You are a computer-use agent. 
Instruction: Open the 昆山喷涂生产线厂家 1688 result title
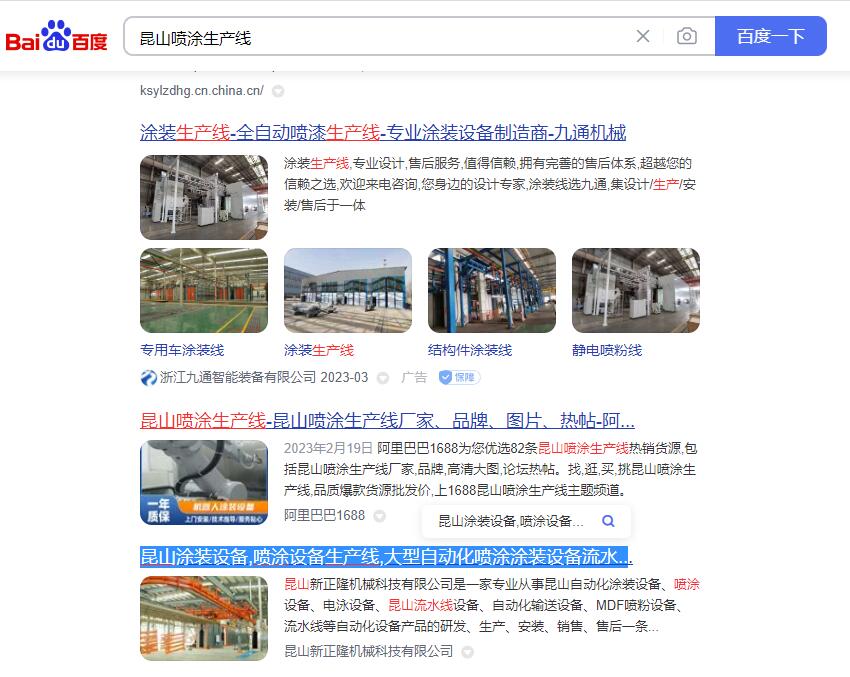(x=387, y=420)
